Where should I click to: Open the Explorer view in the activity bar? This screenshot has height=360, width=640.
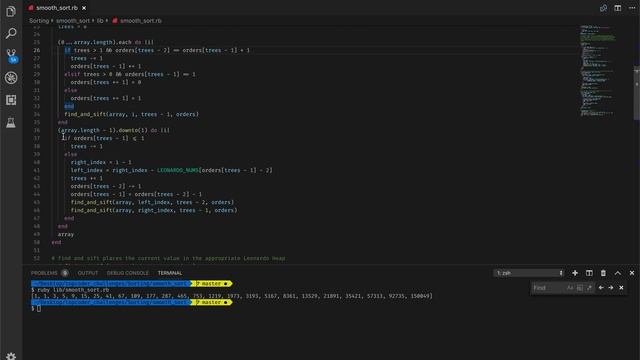[x=11, y=11]
